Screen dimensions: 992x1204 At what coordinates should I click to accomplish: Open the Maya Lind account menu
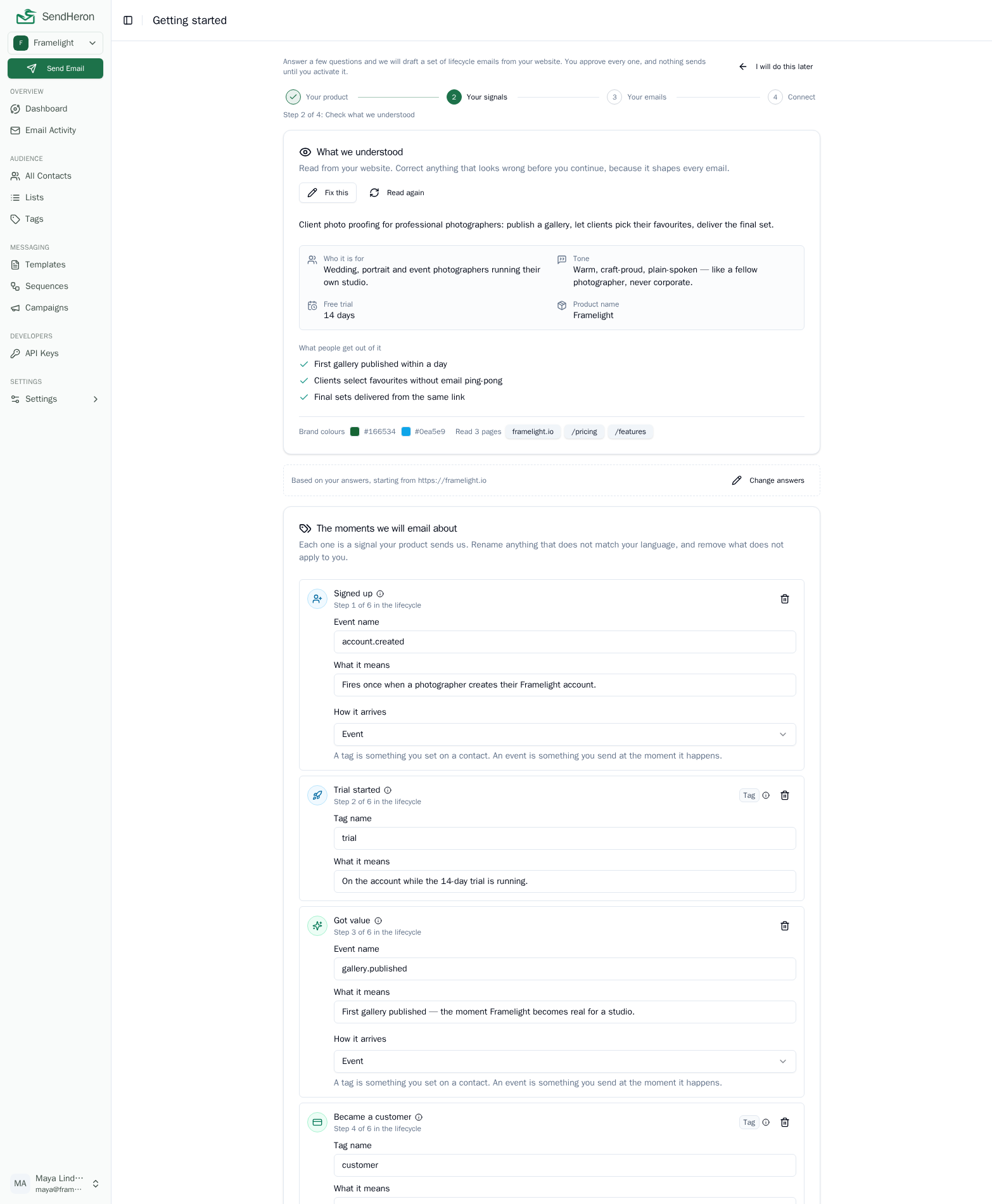click(55, 1184)
